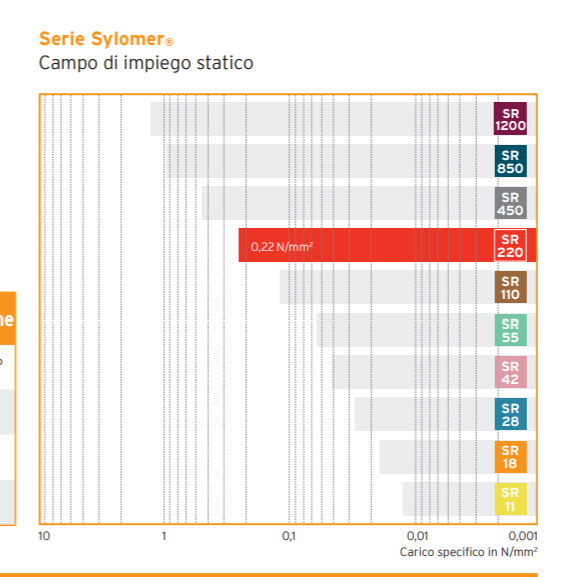Click the SR 55 green label
570x577 pixels.
pos(510,330)
